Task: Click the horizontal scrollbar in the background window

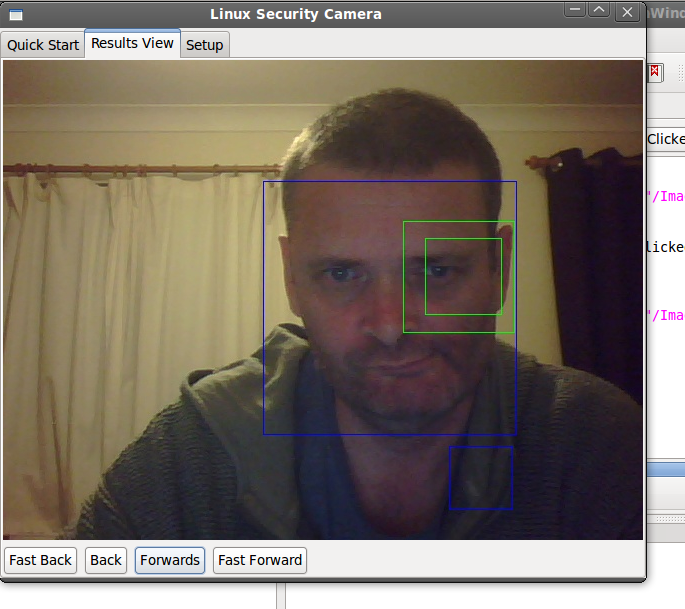Action: (x=666, y=519)
